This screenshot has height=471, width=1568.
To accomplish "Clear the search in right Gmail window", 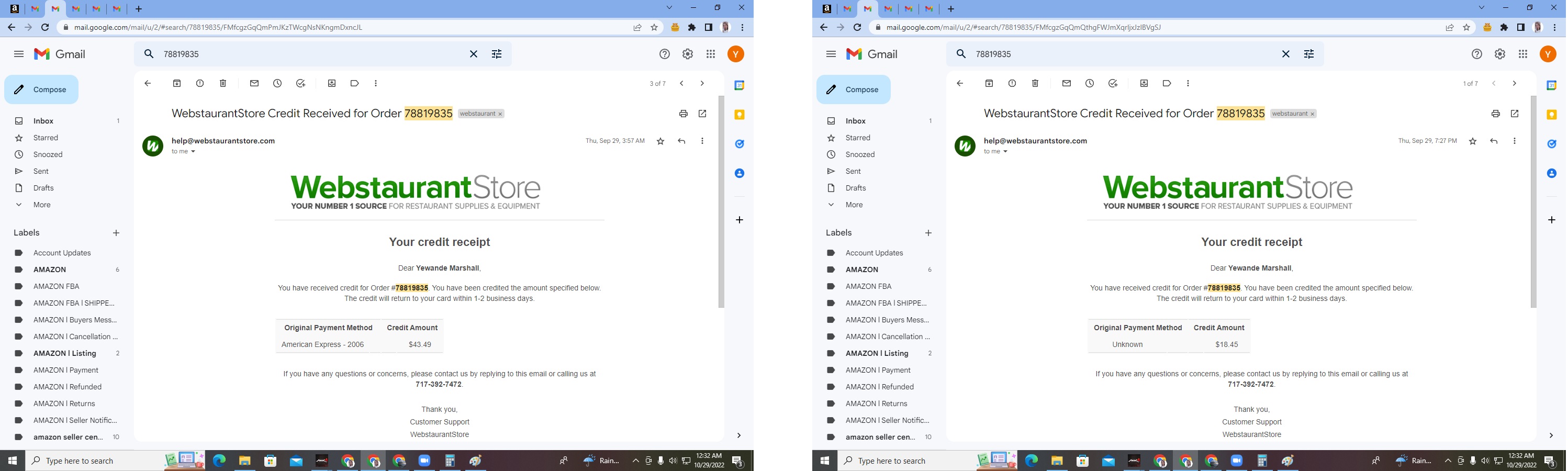I will 1285,54.
